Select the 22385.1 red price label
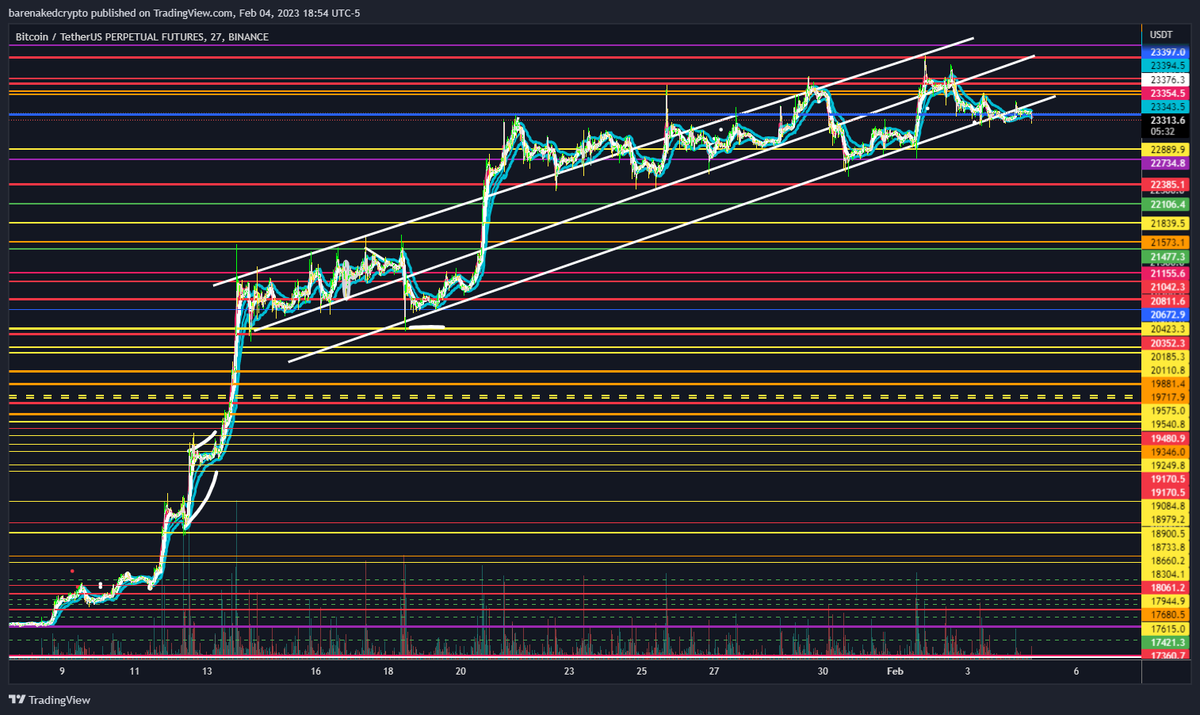 pos(1167,185)
